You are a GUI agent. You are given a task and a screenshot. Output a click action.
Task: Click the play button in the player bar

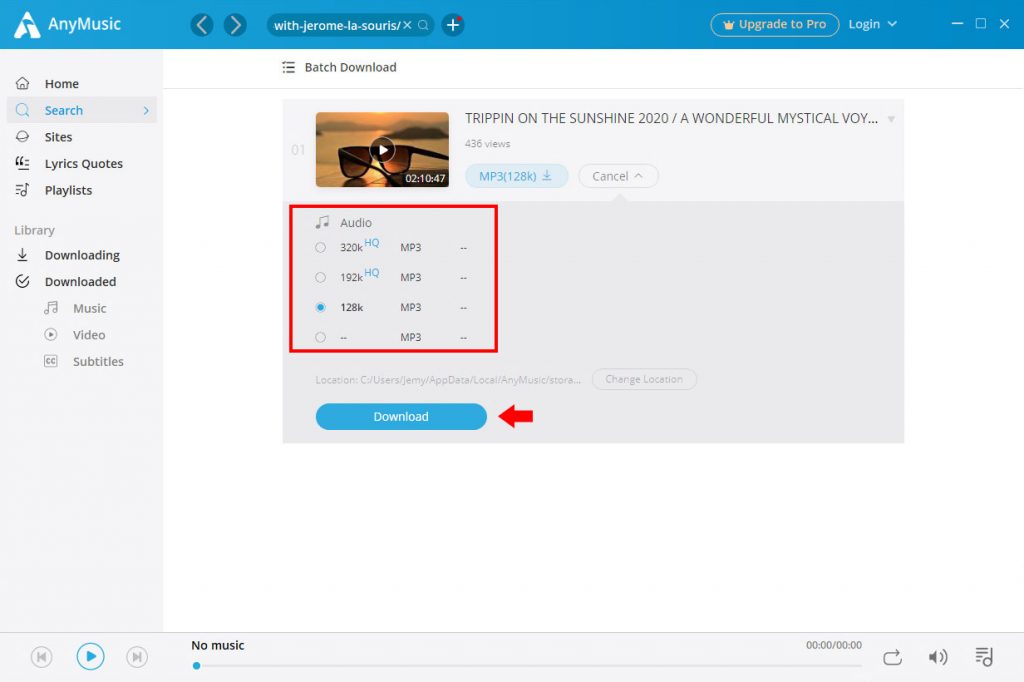coord(90,657)
